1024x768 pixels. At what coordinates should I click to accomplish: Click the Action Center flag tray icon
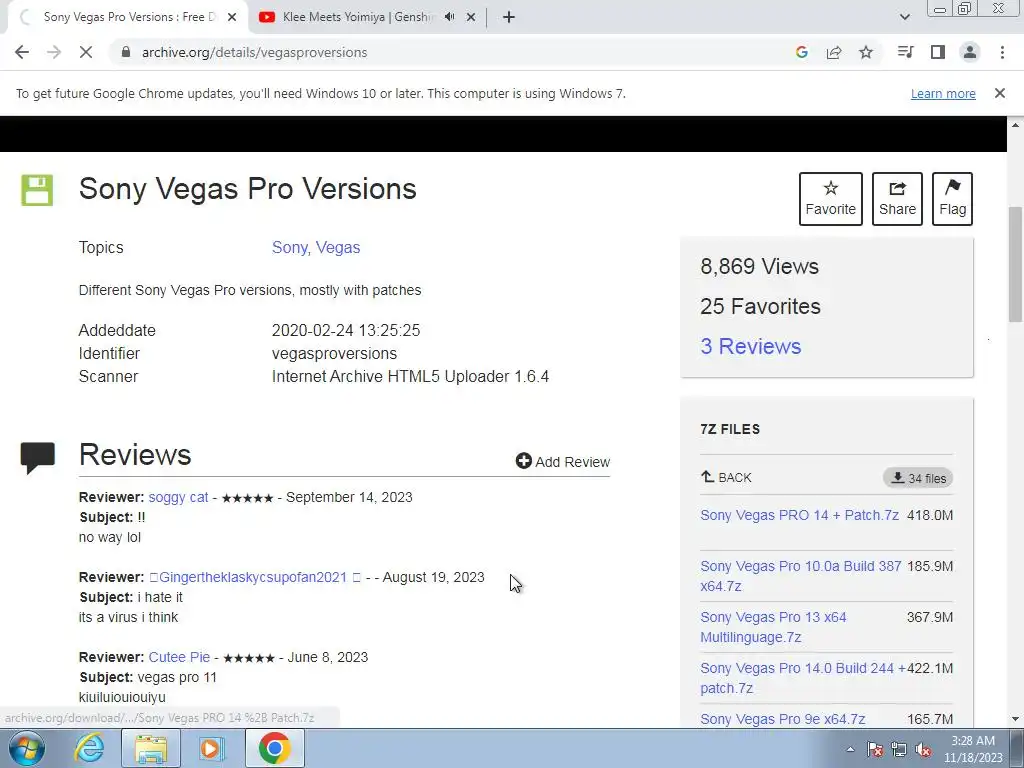875,749
